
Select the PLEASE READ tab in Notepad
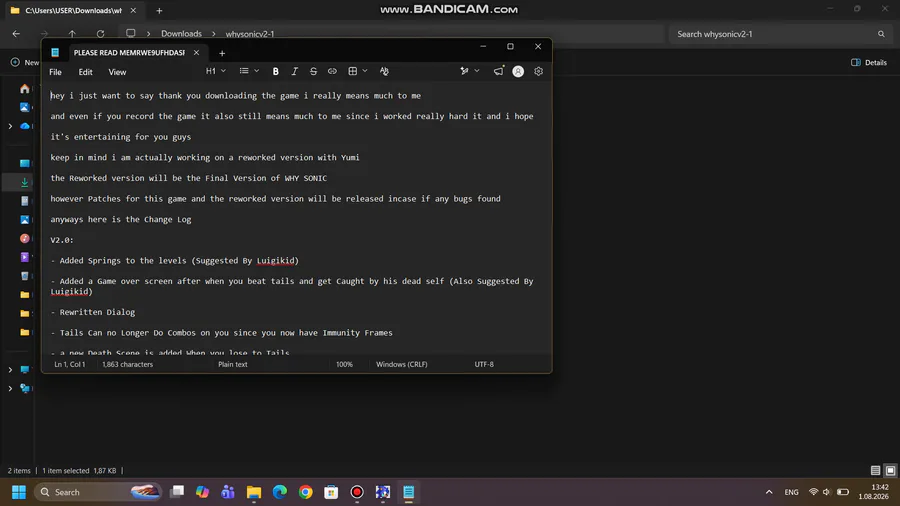coord(129,53)
